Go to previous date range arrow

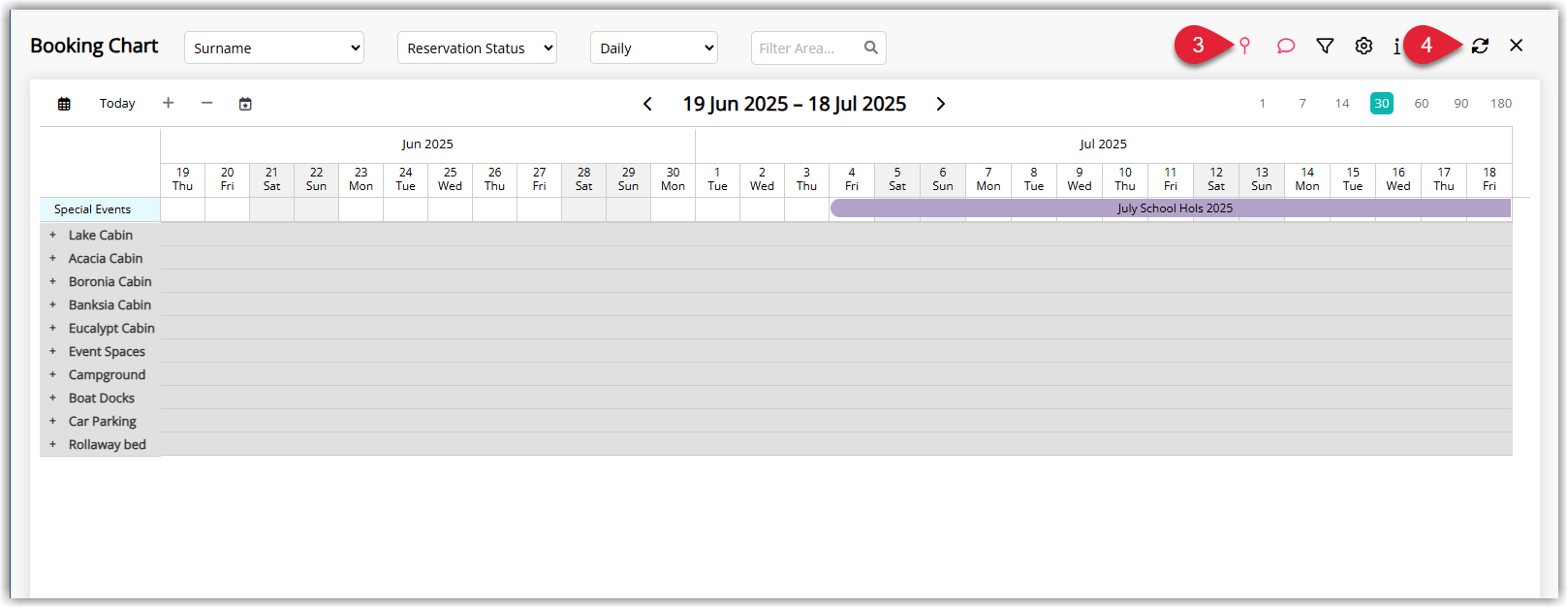(x=647, y=104)
